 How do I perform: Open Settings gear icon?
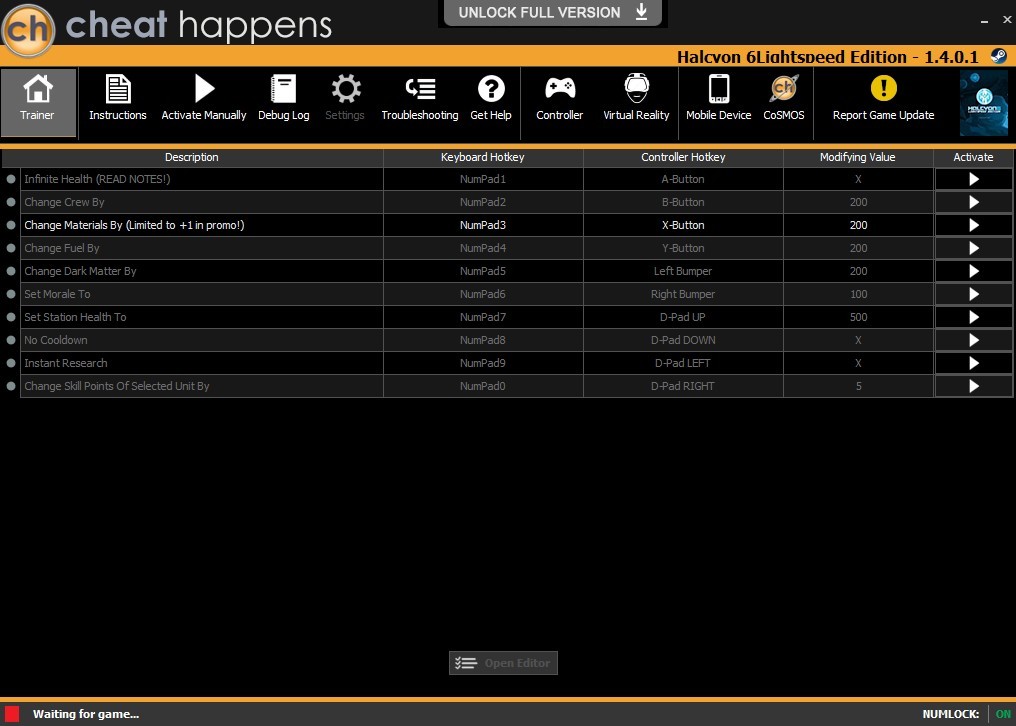(345, 89)
